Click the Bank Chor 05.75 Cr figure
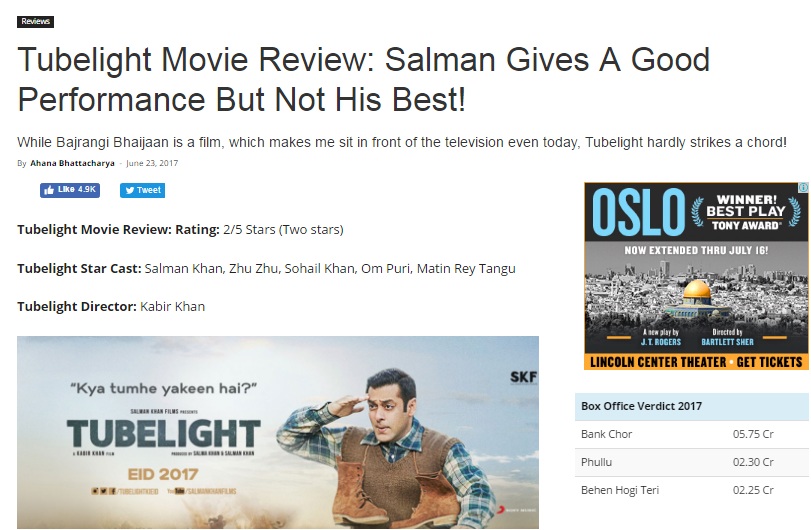Image resolution: width=811 pixels, height=530 pixels. point(753,434)
